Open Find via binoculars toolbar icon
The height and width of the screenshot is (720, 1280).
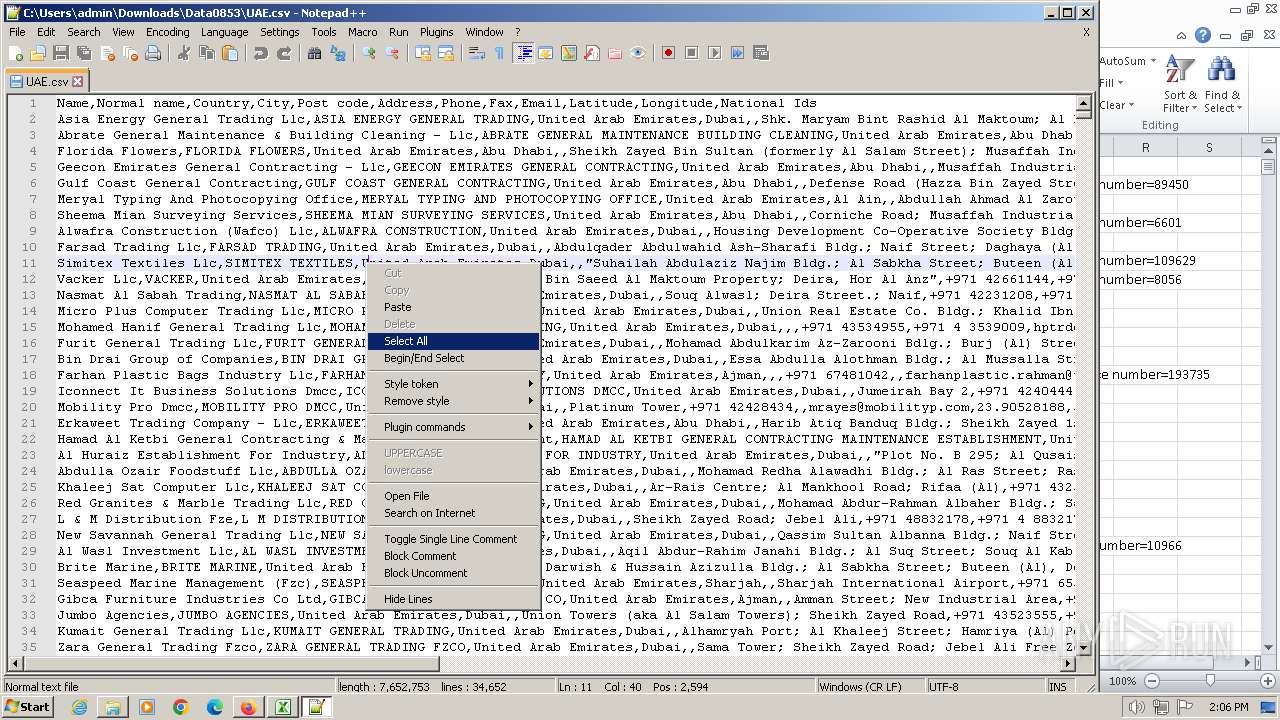(x=314, y=53)
